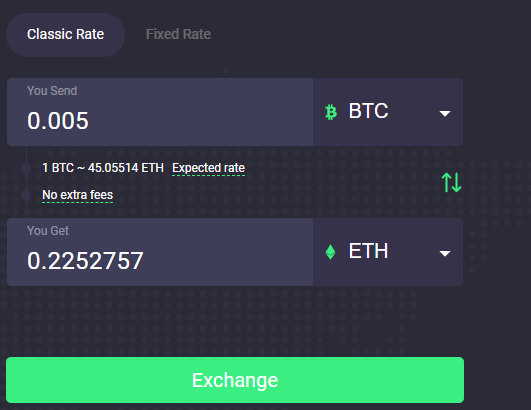The image size is (531, 410).
Task: Click the green Bitcoin icon
Action: (x=331, y=112)
